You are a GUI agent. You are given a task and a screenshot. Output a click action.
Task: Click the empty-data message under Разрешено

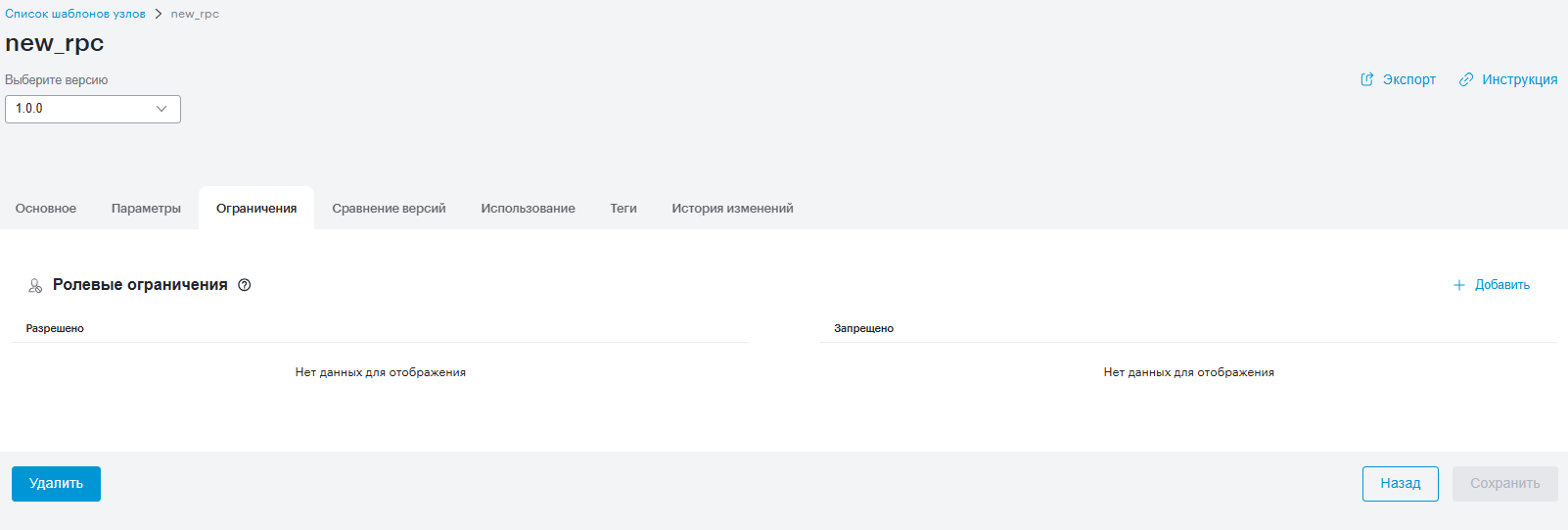pos(381,372)
